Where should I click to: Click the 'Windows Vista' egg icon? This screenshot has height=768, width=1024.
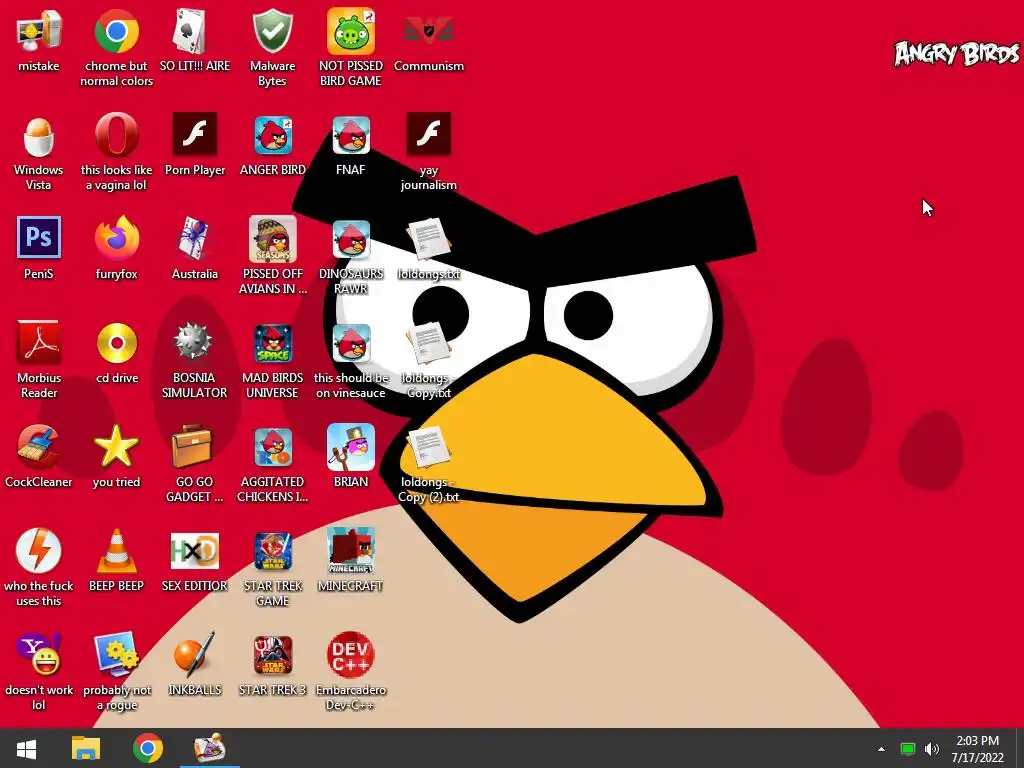pyautogui.click(x=39, y=136)
